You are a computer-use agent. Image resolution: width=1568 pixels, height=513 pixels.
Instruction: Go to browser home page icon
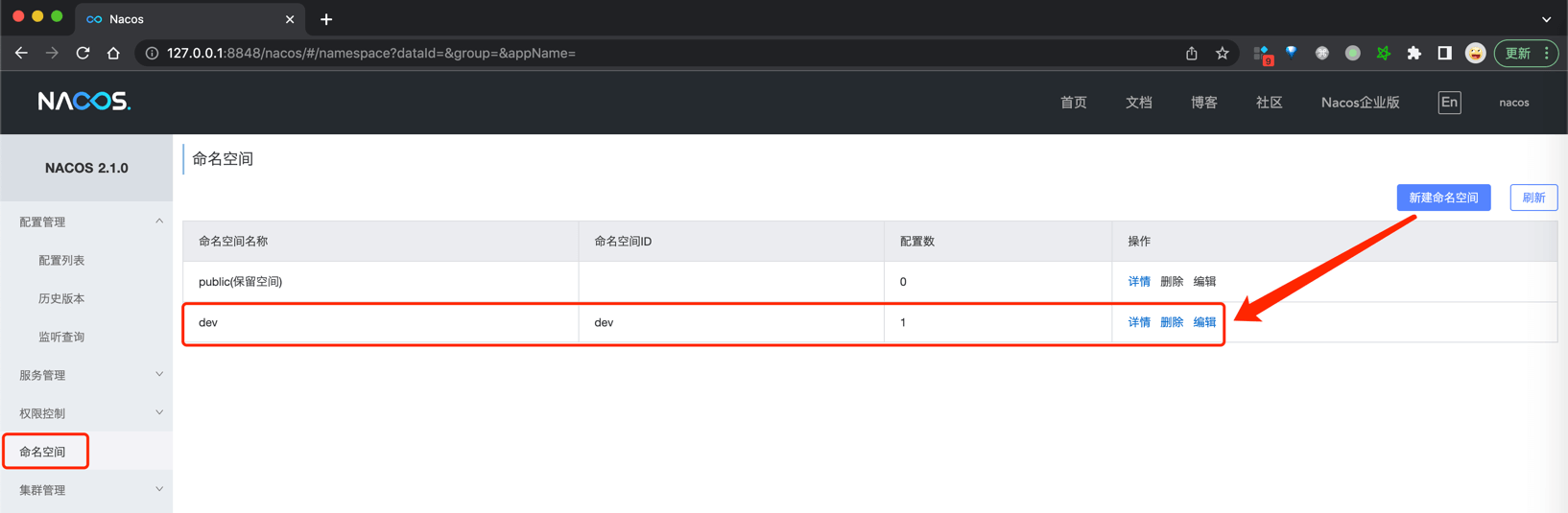(113, 54)
